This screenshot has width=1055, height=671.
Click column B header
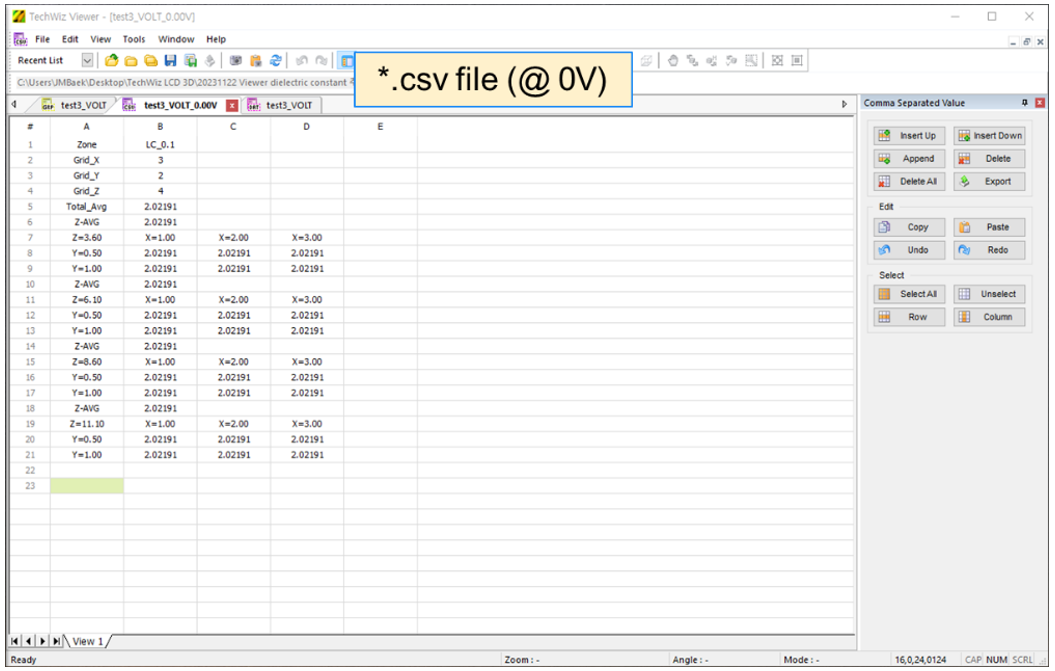point(160,127)
